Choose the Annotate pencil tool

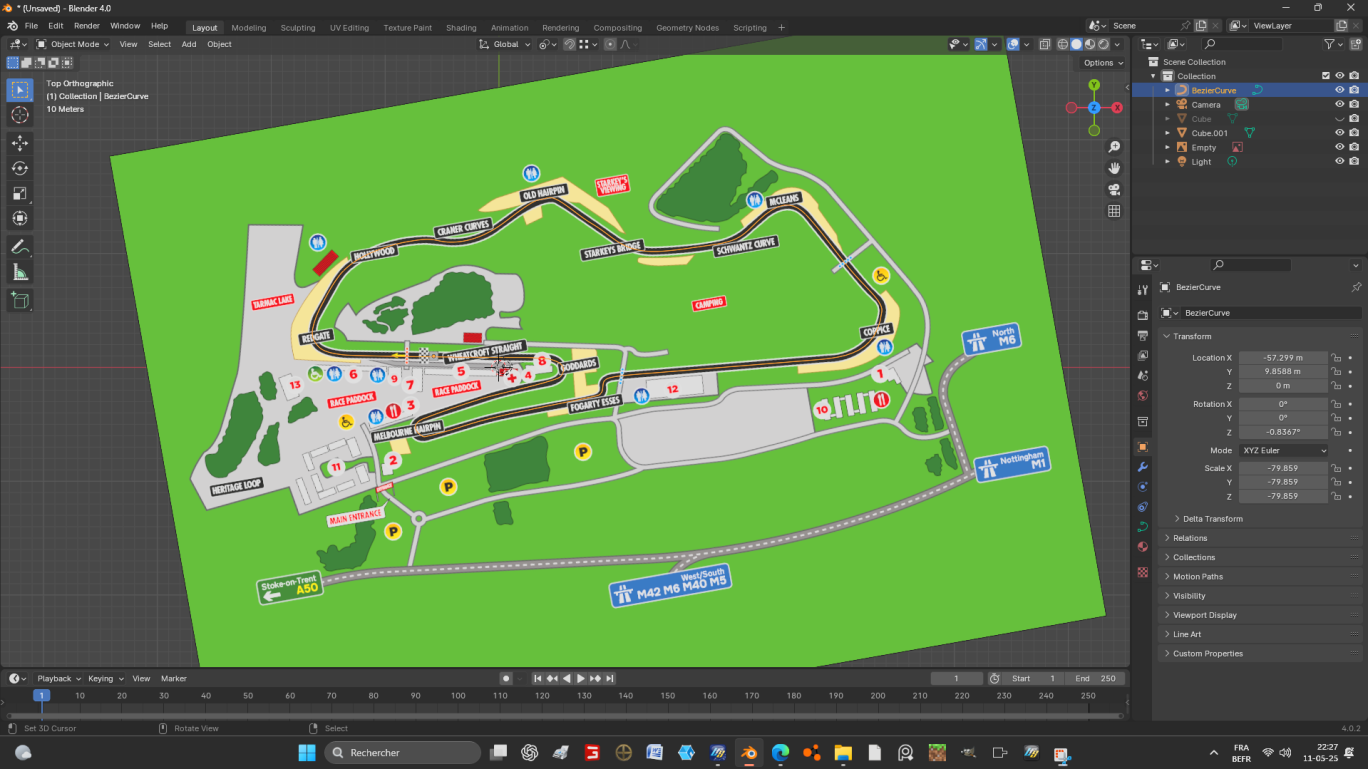(20, 247)
